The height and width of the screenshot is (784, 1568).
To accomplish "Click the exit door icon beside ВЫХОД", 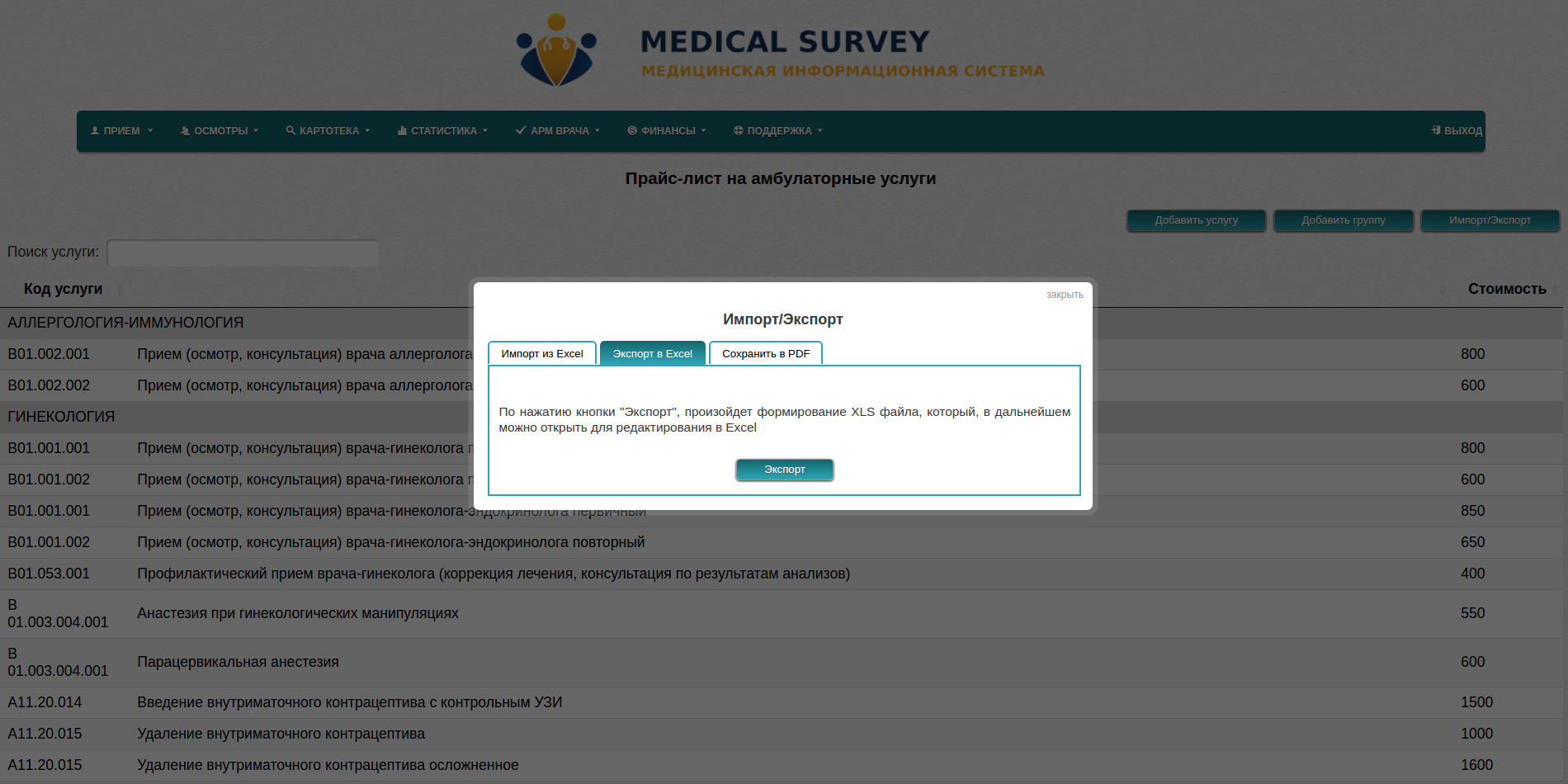I will point(1436,130).
